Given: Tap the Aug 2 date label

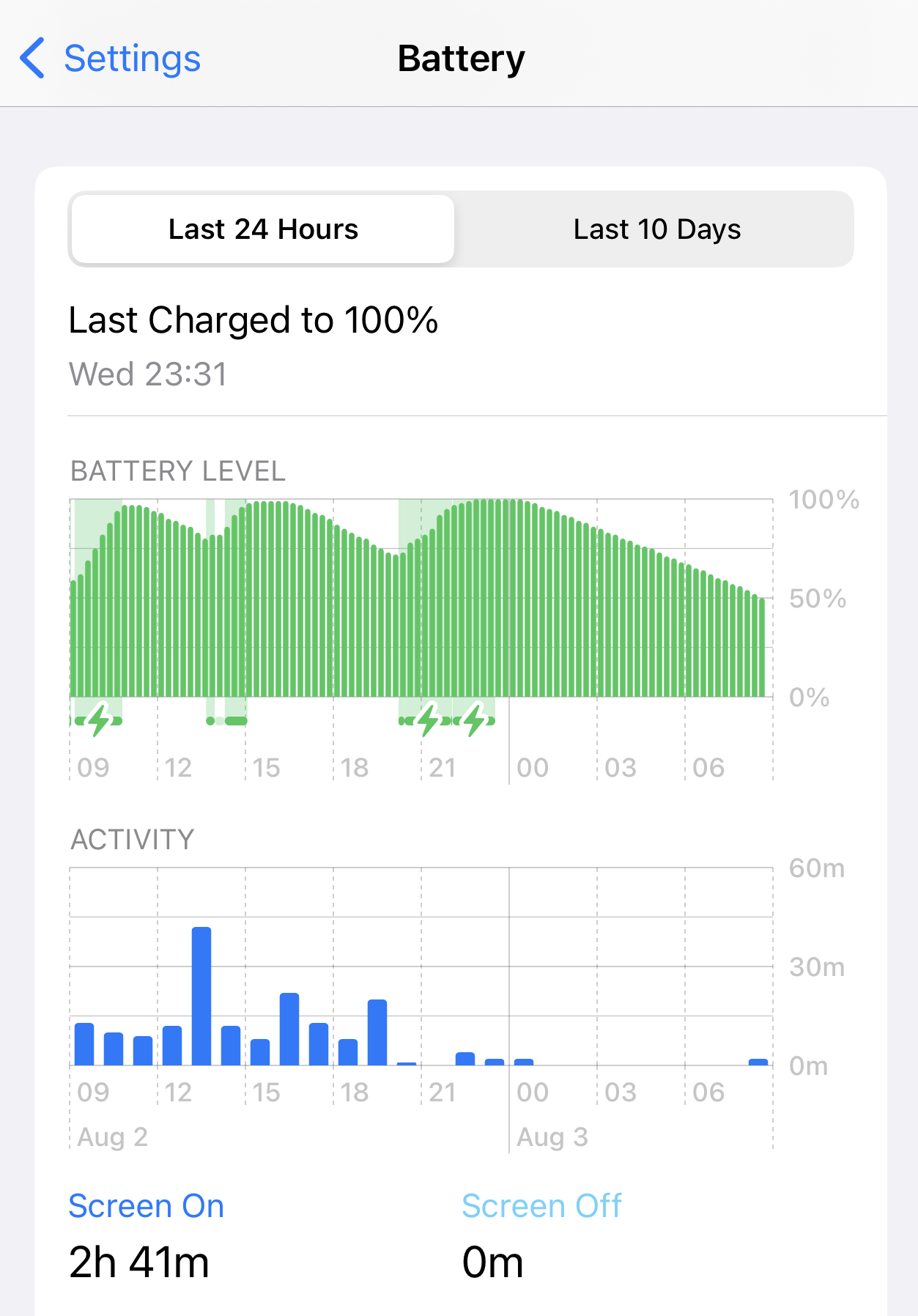Looking at the screenshot, I should pos(112,1137).
